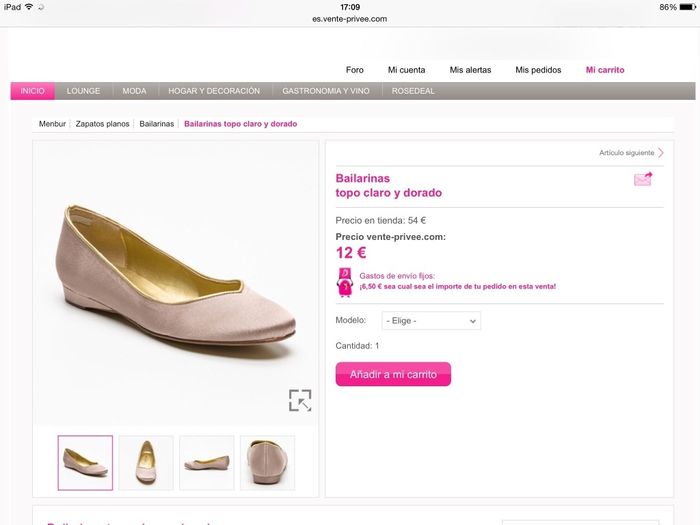Open Mis pedidos link
This screenshot has width=700, height=525.
pyautogui.click(x=538, y=70)
